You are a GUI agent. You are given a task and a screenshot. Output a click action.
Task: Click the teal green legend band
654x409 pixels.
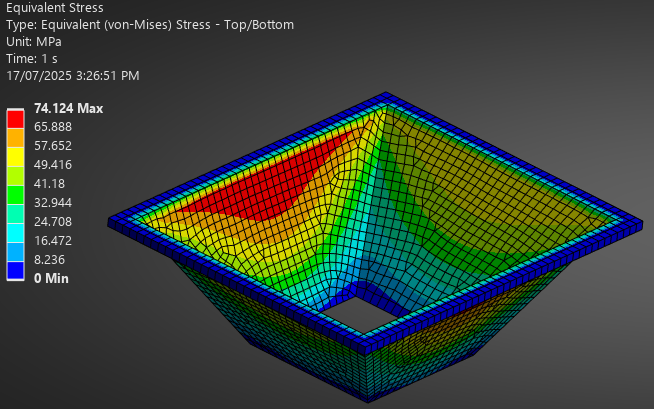(x=15, y=214)
